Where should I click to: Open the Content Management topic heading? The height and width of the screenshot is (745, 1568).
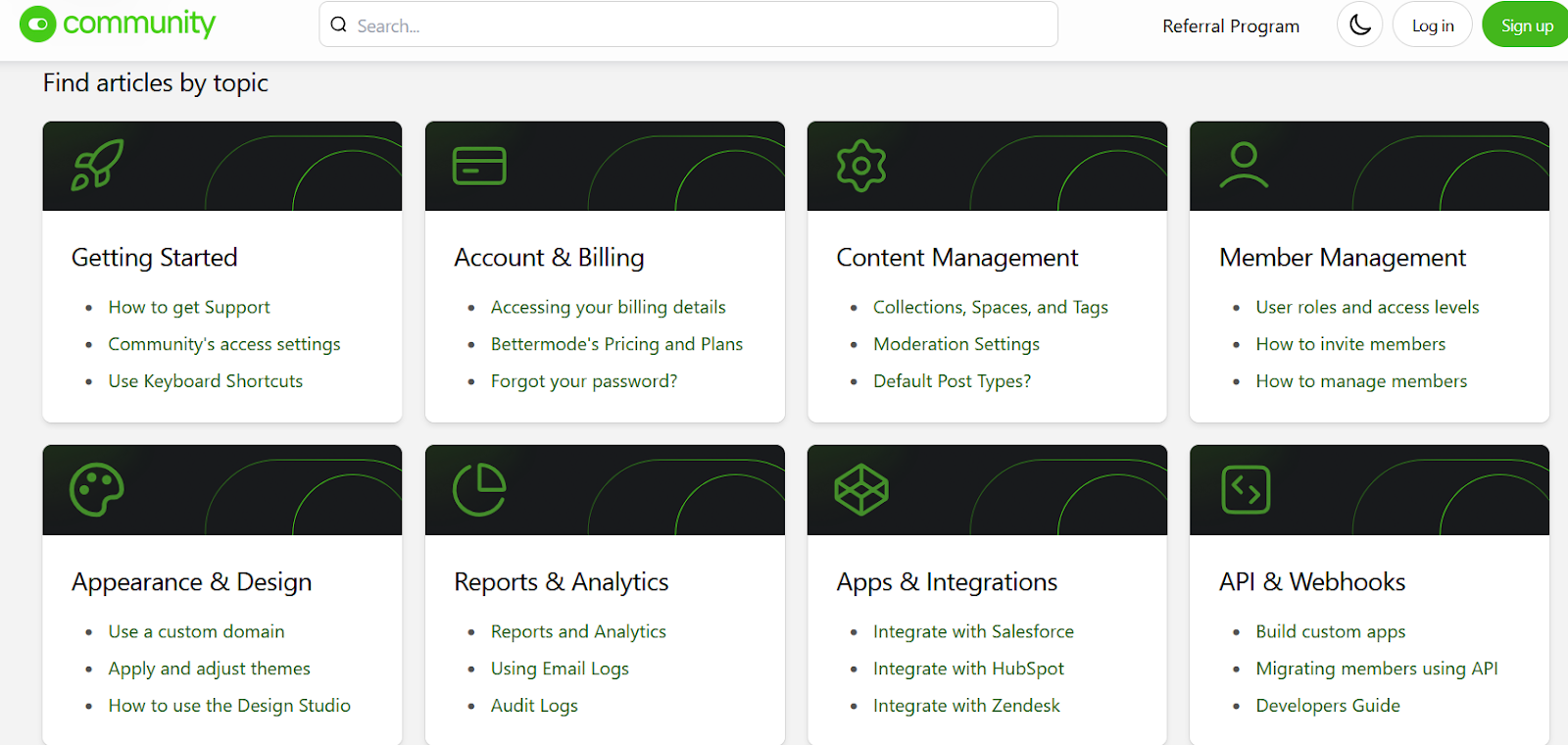point(957,258)
